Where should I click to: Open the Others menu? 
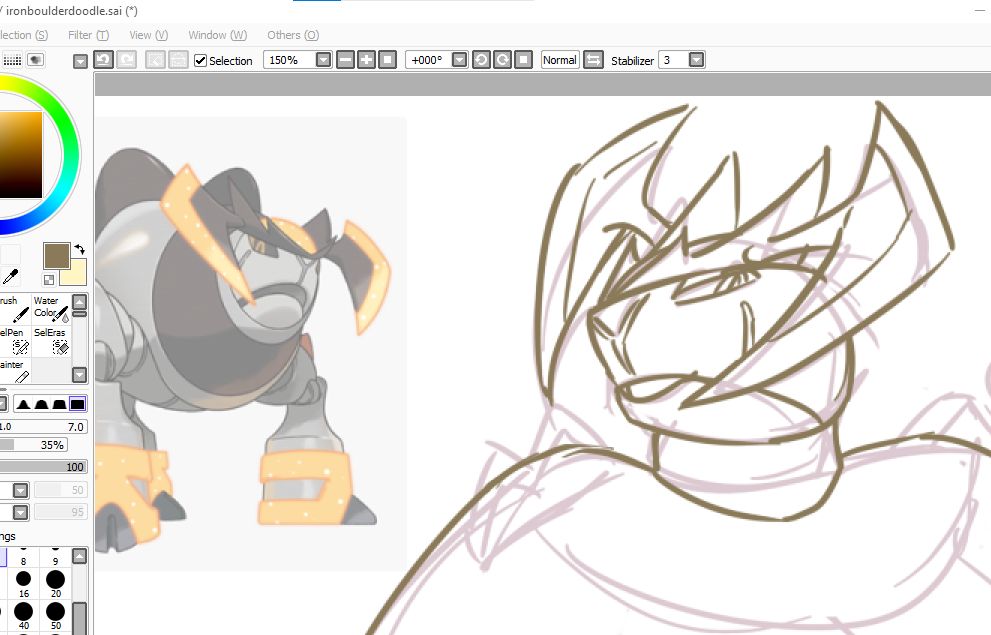point(290,35)
